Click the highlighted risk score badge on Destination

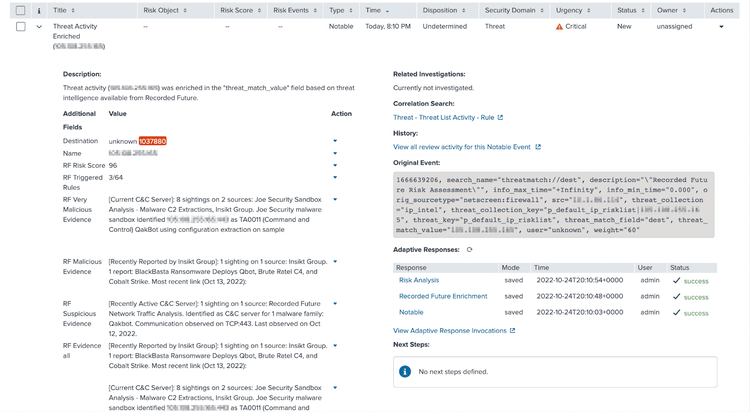tap(153, 141)
